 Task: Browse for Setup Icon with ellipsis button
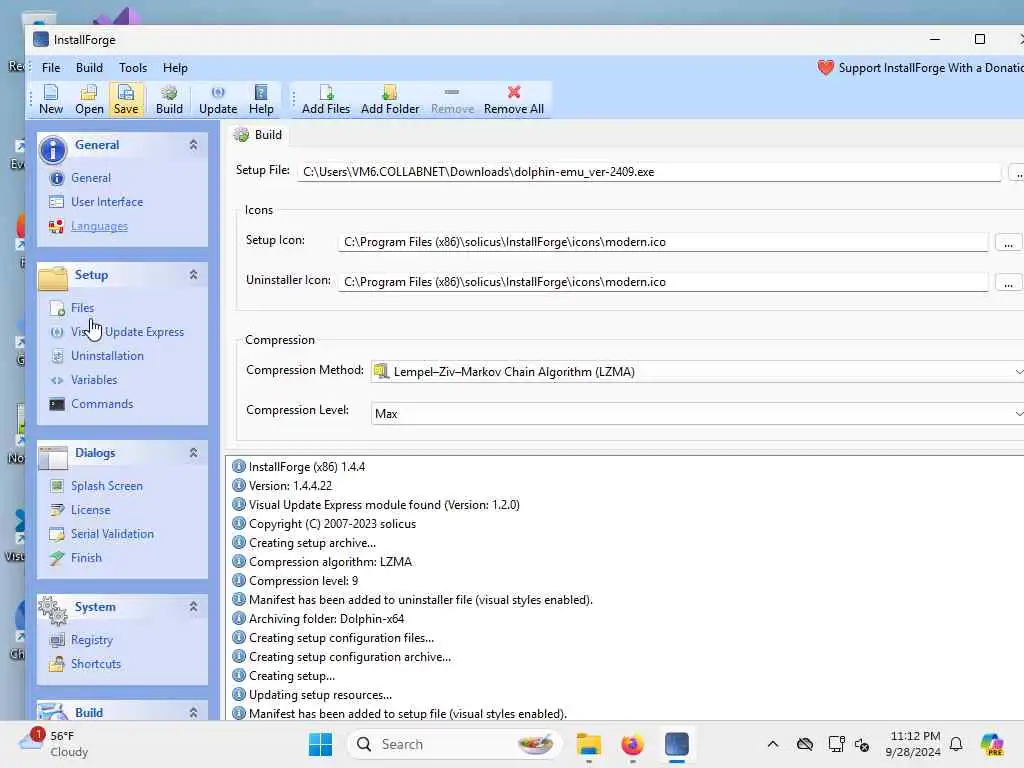point(1008,243)
